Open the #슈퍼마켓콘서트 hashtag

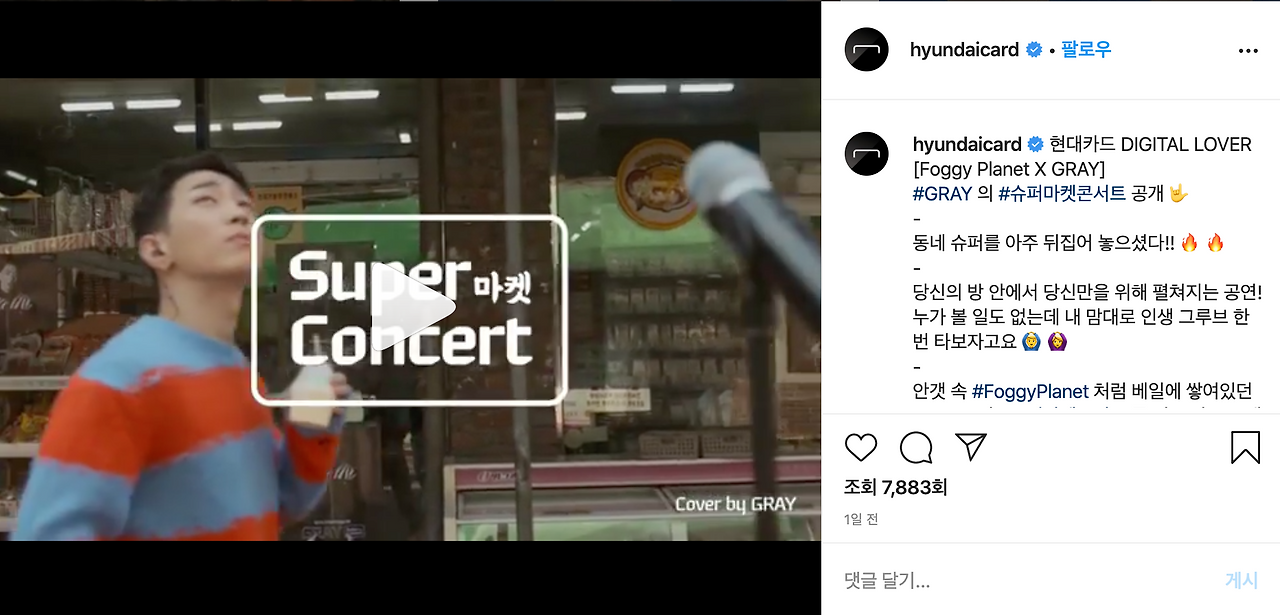(x=1062, y=194)
